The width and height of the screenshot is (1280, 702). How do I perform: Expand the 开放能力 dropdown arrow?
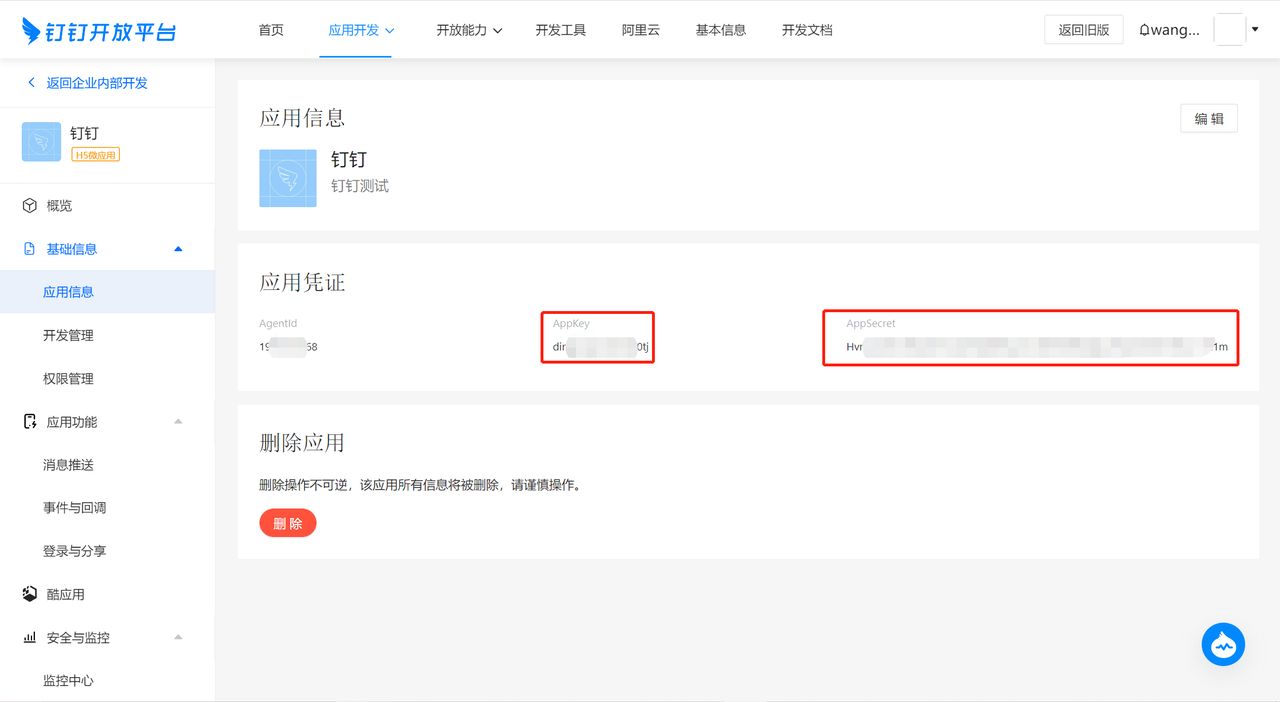pos(497,31)
